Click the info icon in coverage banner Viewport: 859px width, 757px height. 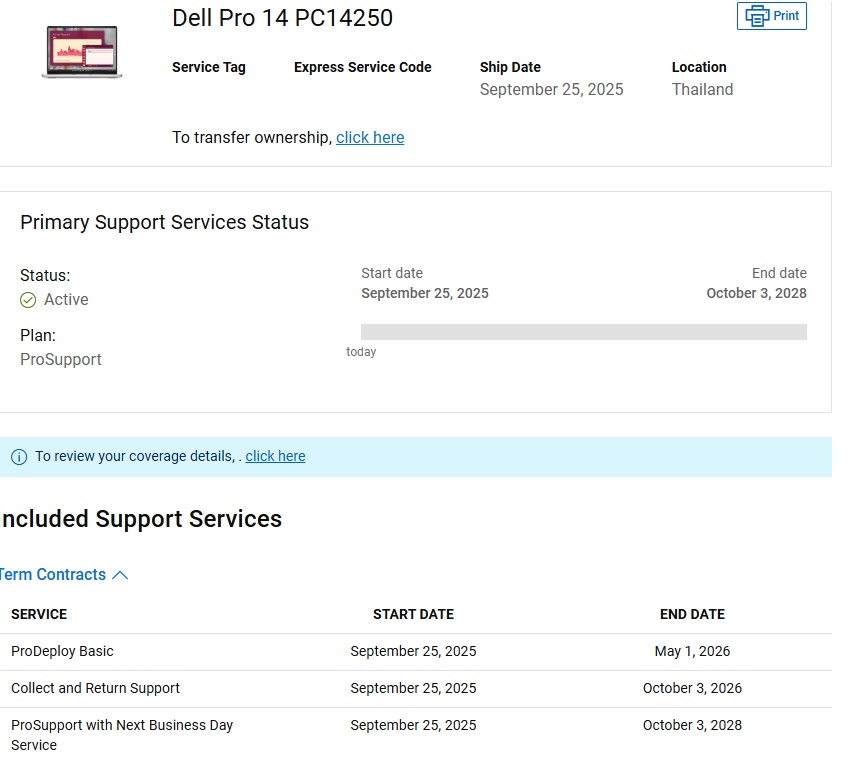19,457
